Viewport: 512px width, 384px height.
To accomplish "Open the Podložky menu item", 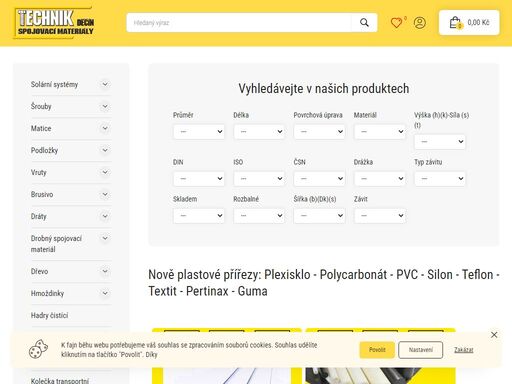I will pos(44,150).
